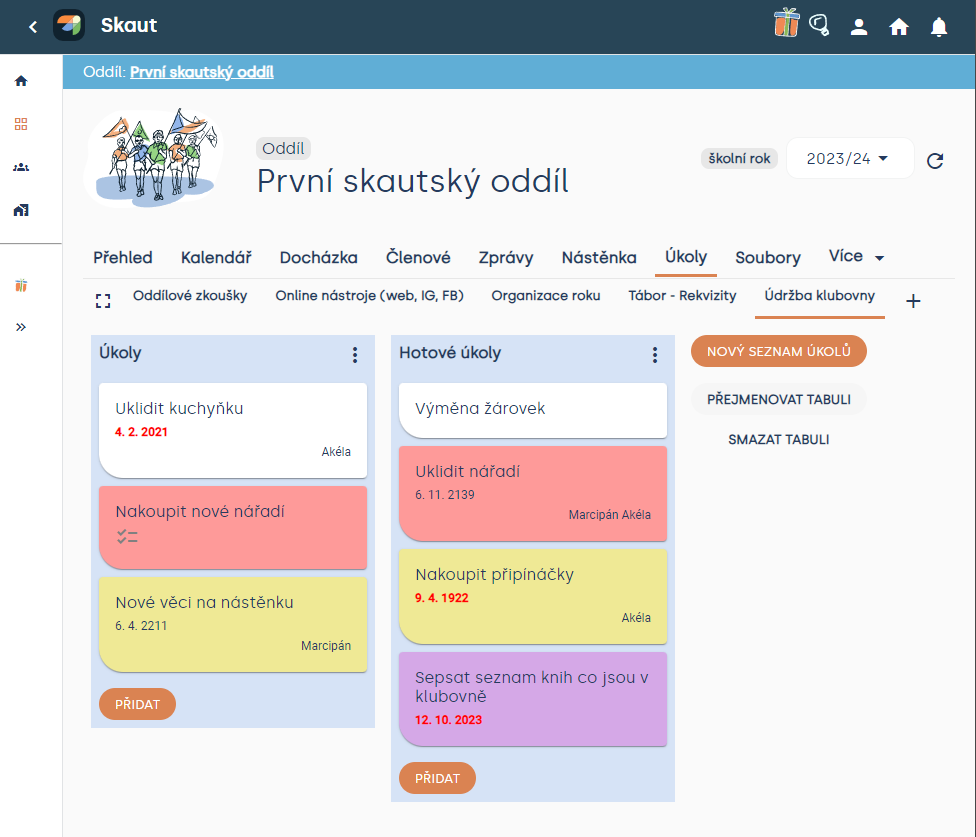Open the chat bubble icon in the header

pyautogui.click(x=819, y=25)
